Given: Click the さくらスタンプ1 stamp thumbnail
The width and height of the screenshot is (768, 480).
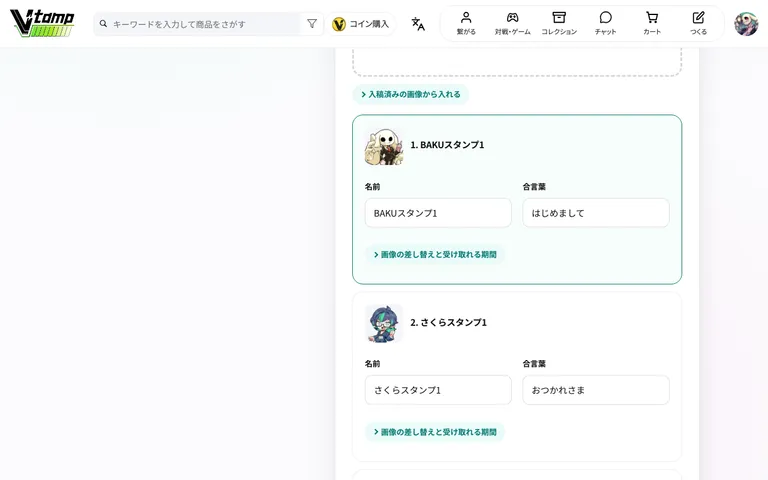Looking at the screenshot, I should pos(384,323).
